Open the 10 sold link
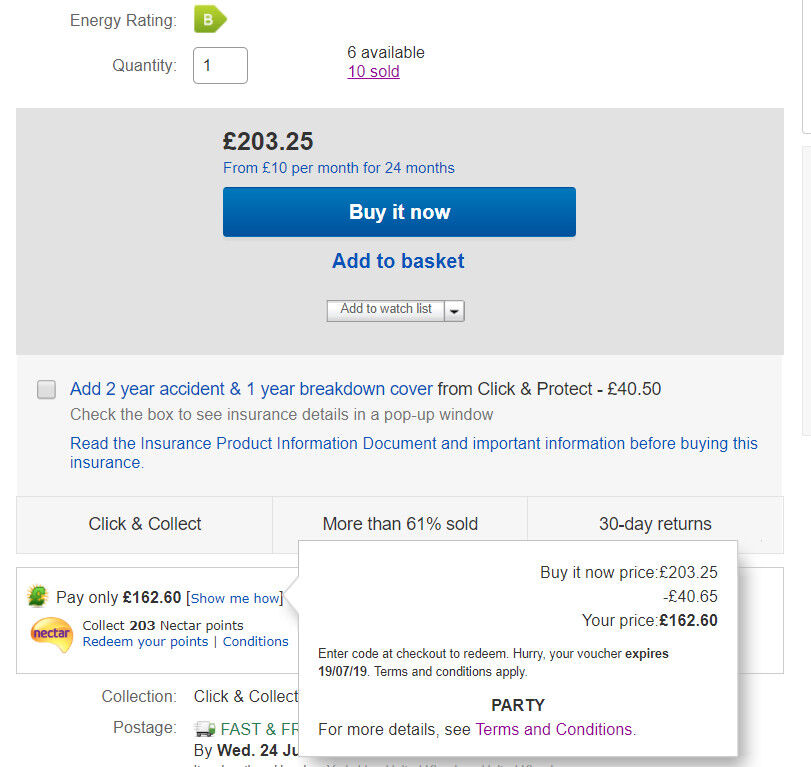Screen dimensions: 811x767 click(373, 71)
